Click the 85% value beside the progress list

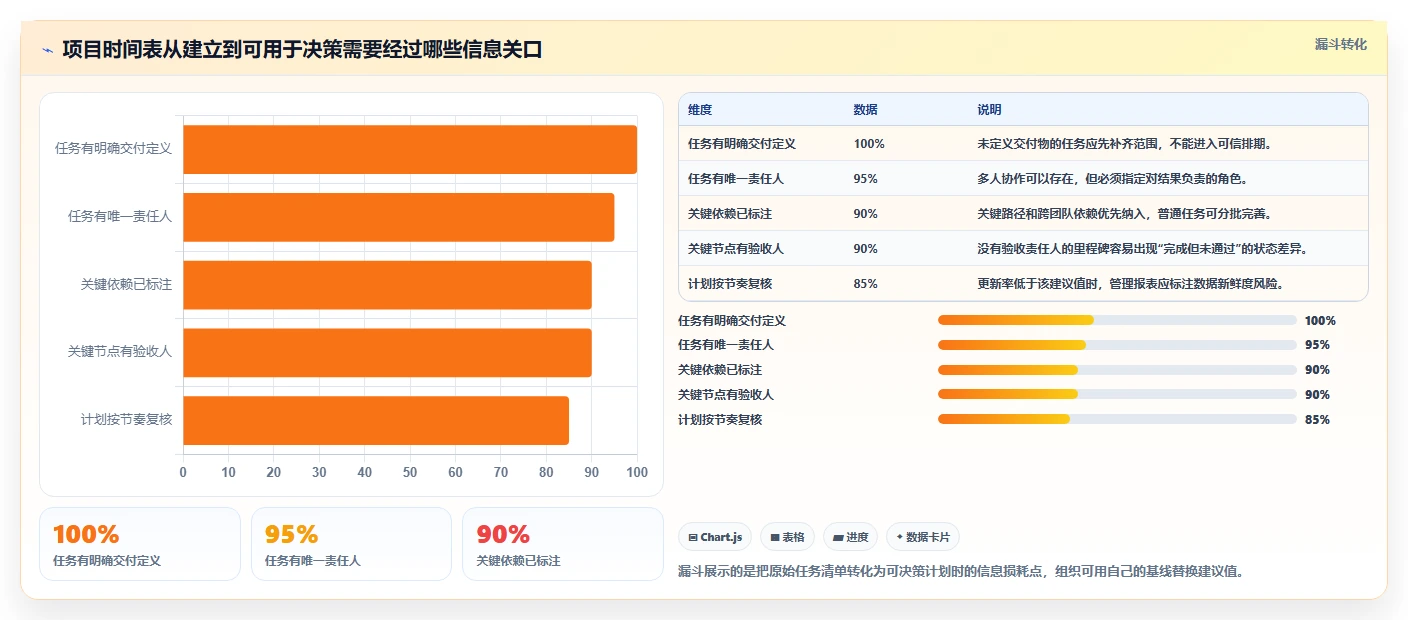point(1318,420)
